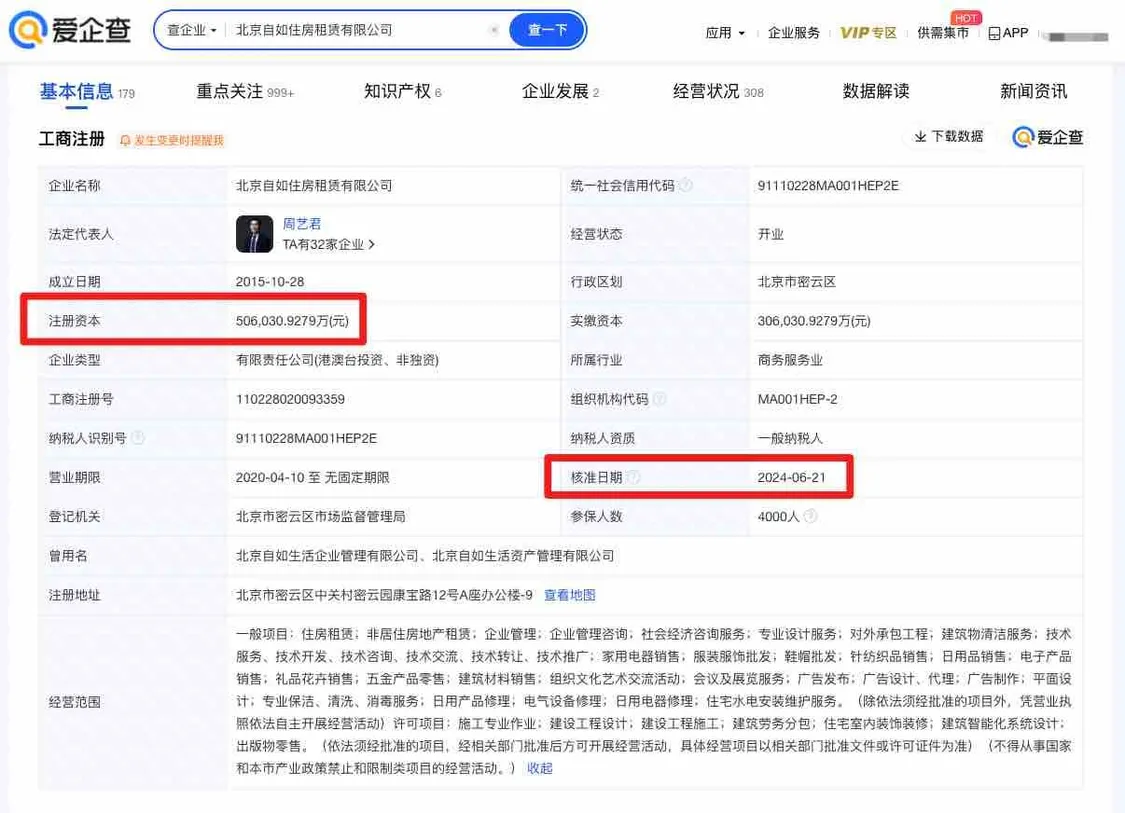Collapse business scope with 收起
This screenshot has width=1125, height=813.
coord(540,769)
